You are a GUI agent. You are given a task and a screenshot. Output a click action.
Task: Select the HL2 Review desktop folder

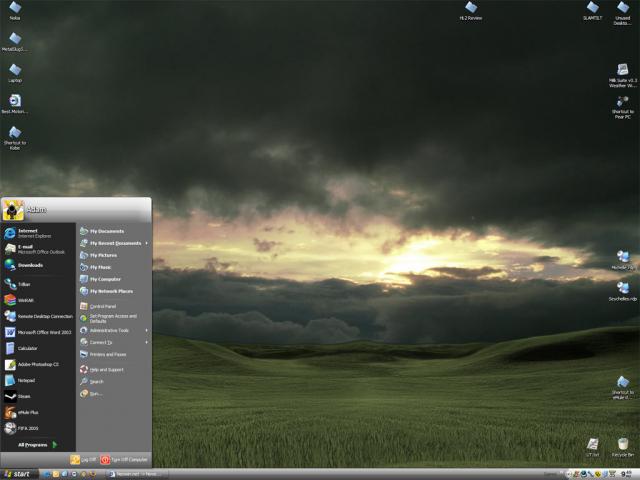(x=471, y=11)
